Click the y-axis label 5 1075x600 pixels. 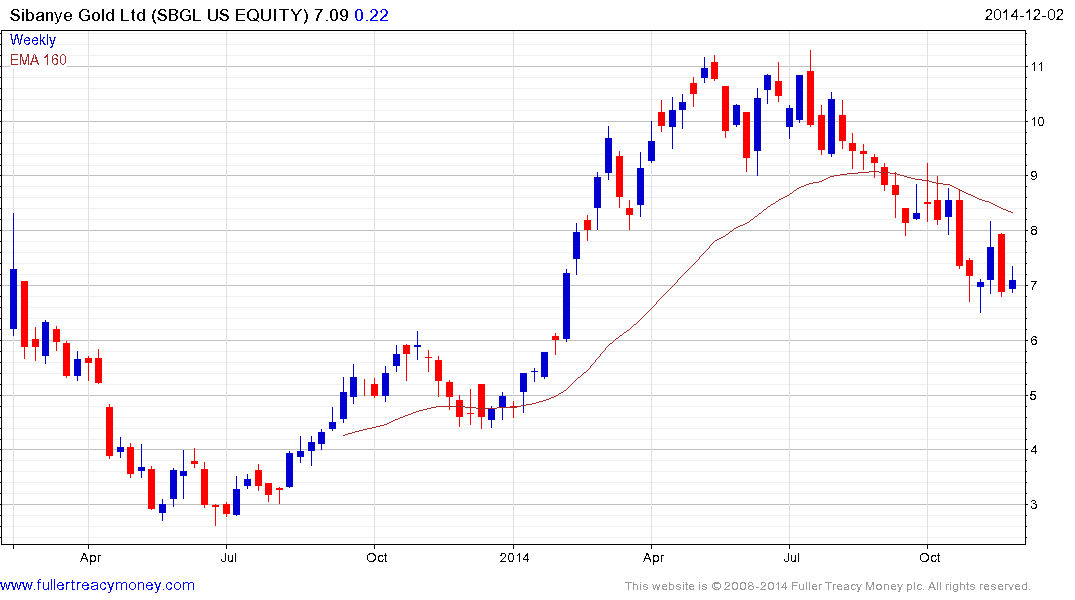click(x=1035, y=396)
